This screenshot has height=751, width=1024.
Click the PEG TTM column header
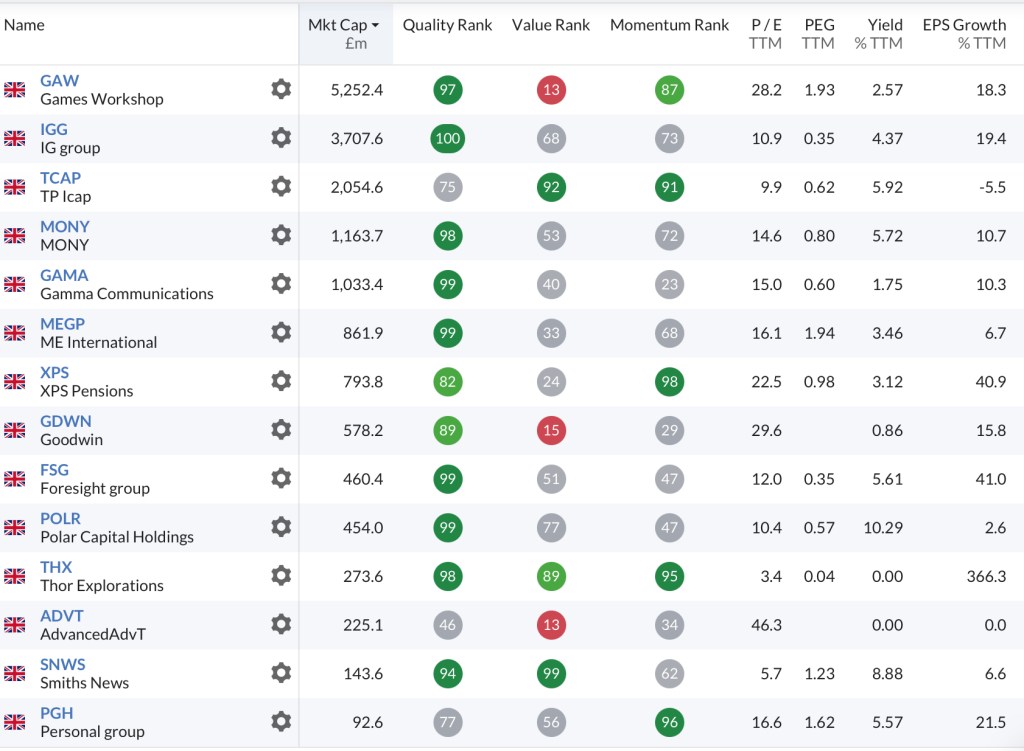tap(817, 33)
